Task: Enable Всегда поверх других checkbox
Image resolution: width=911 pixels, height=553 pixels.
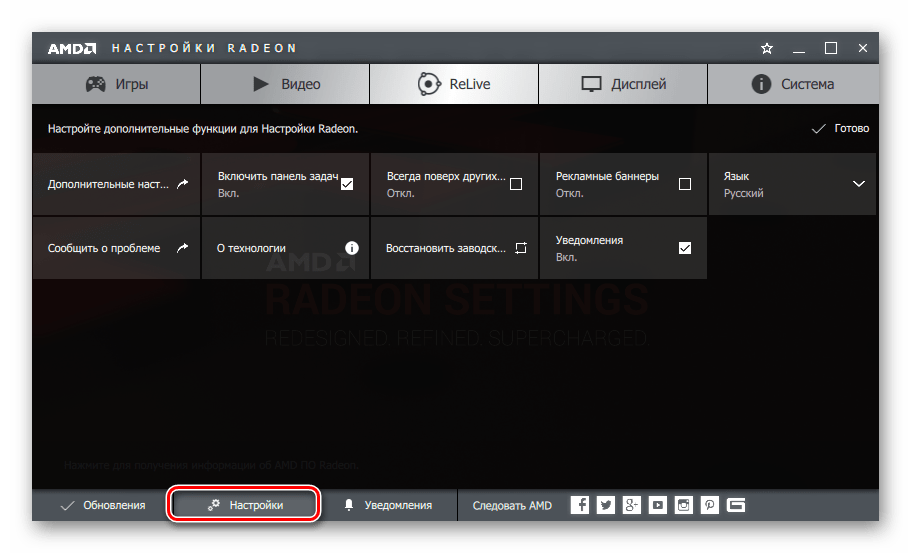Action: (x=516, y=184)
